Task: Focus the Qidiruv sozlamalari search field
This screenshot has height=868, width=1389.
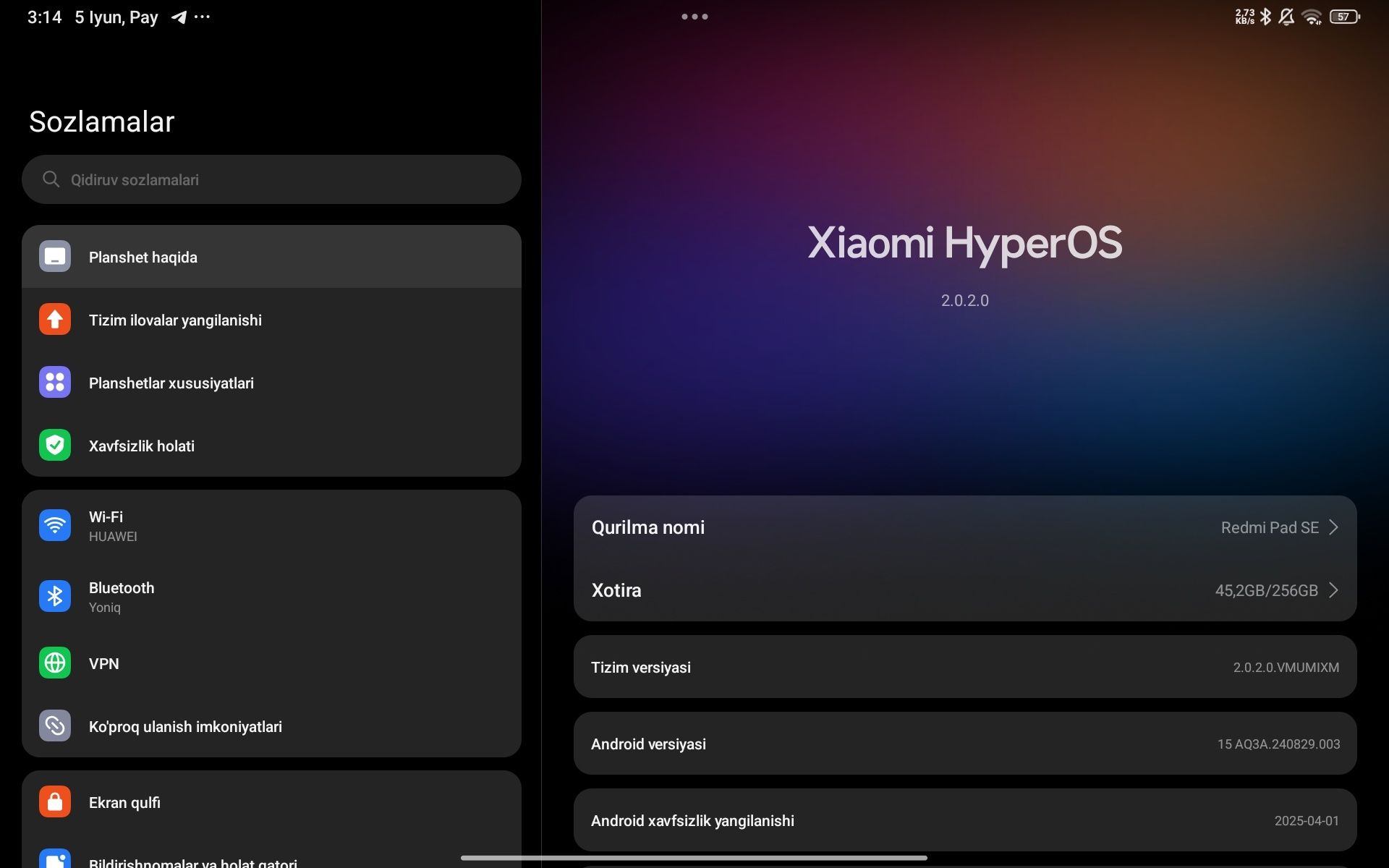Action: 271,179
